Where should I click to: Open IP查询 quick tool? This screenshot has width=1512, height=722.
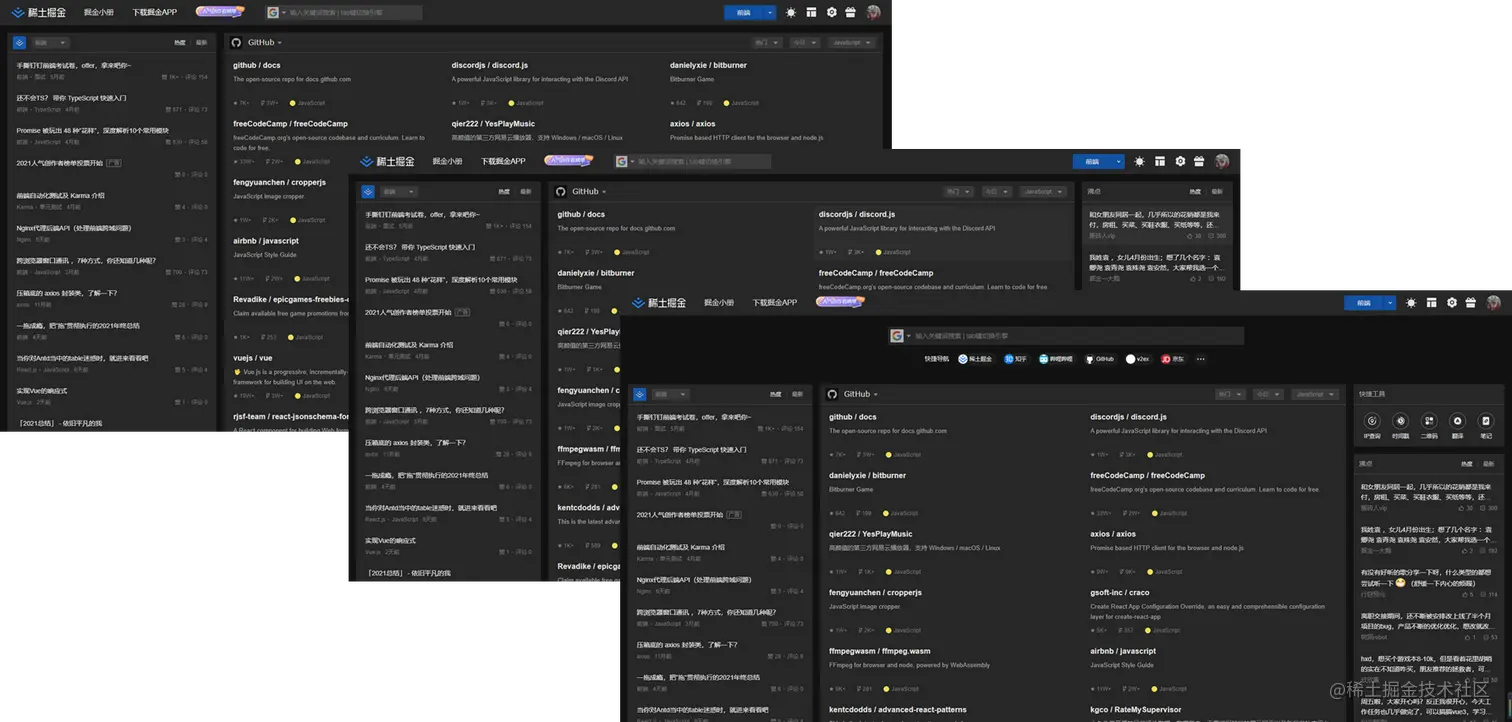[x=1372, y=425]
